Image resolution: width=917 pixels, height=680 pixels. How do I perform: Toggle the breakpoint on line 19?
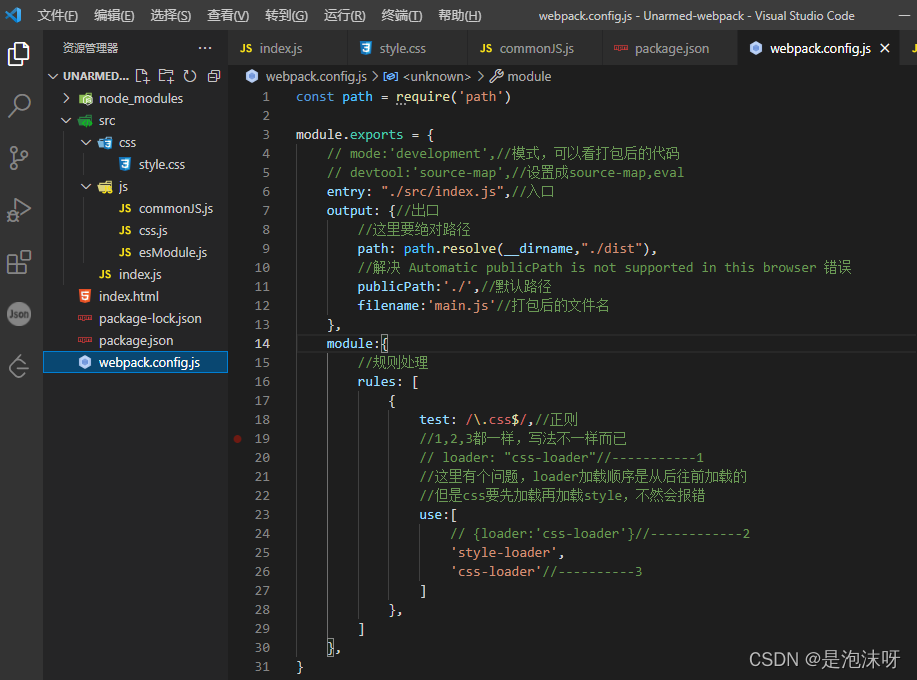pos(237,438)
